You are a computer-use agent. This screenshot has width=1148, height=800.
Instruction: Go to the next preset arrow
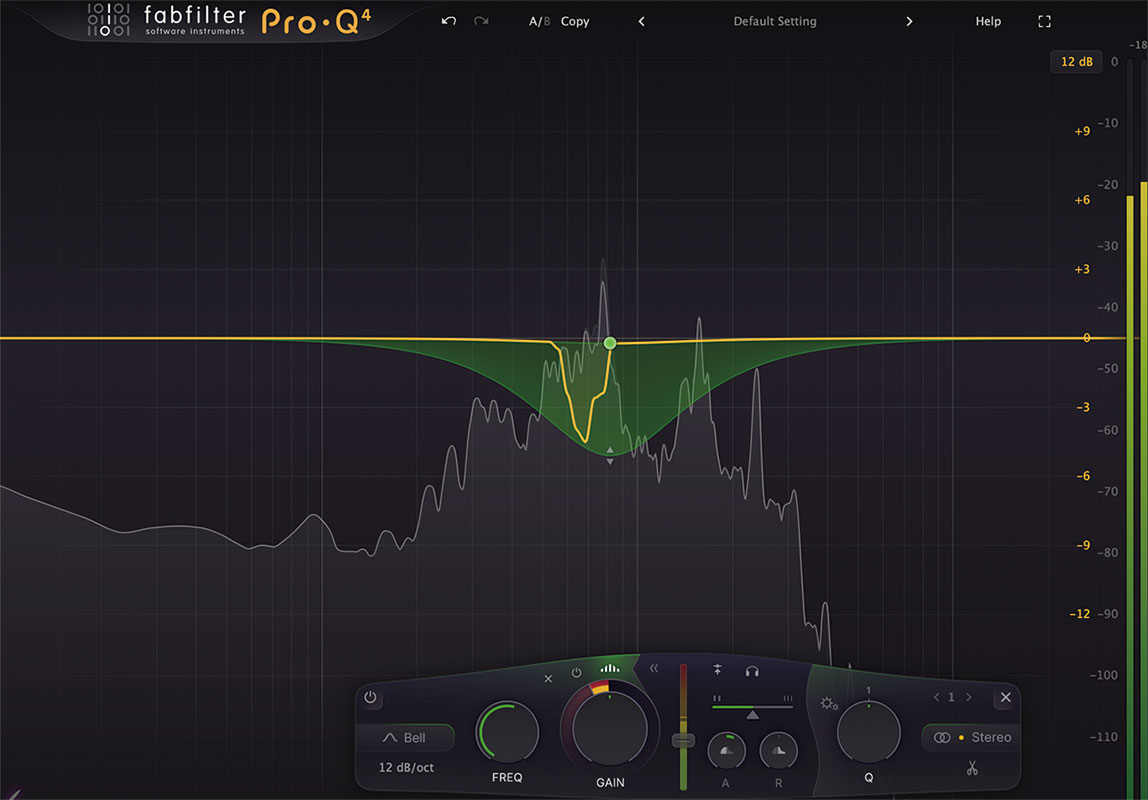pos(909,21)
